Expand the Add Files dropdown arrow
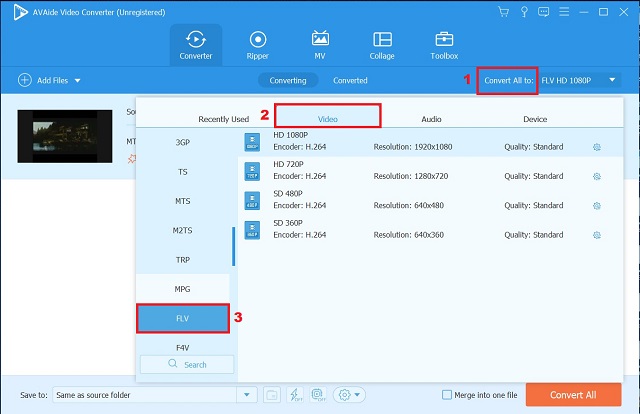640x414 pixels. point(77,80)
